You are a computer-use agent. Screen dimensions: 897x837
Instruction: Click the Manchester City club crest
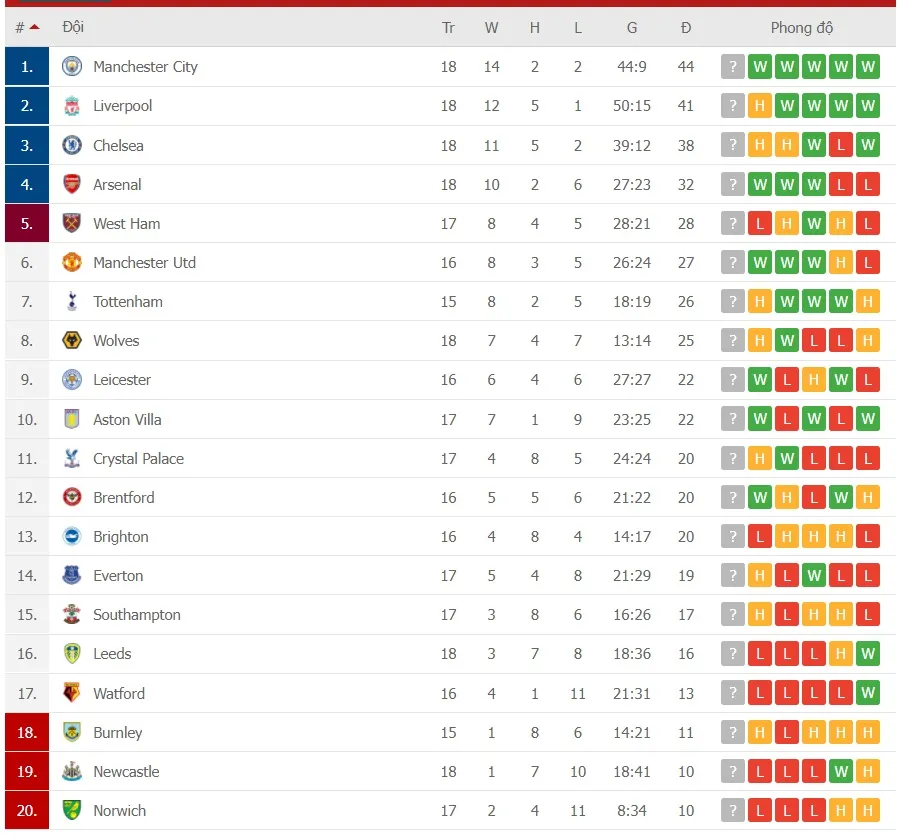pos(72,67)
